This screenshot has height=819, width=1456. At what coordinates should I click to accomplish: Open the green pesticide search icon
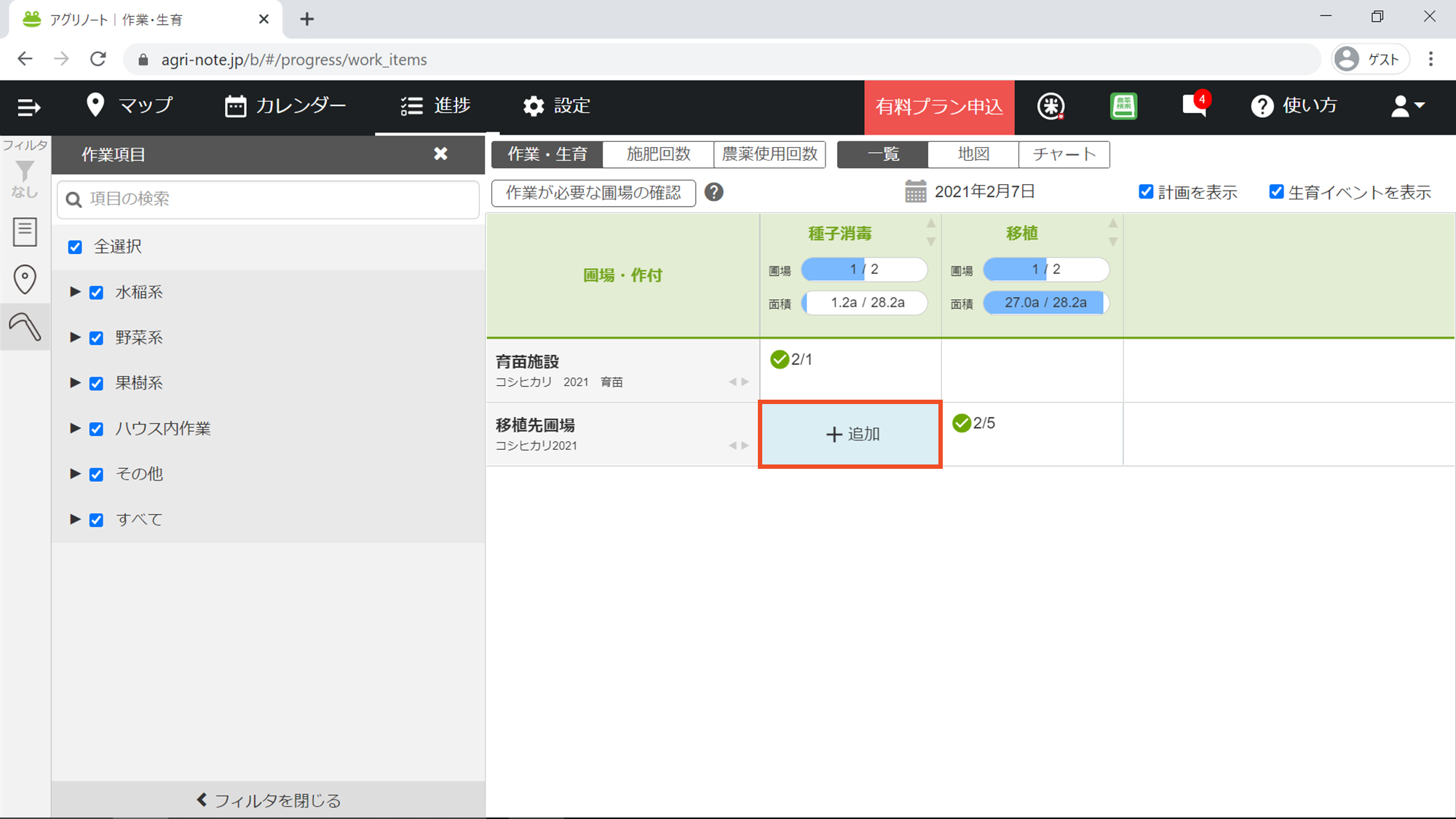(x=1123, y=106)
